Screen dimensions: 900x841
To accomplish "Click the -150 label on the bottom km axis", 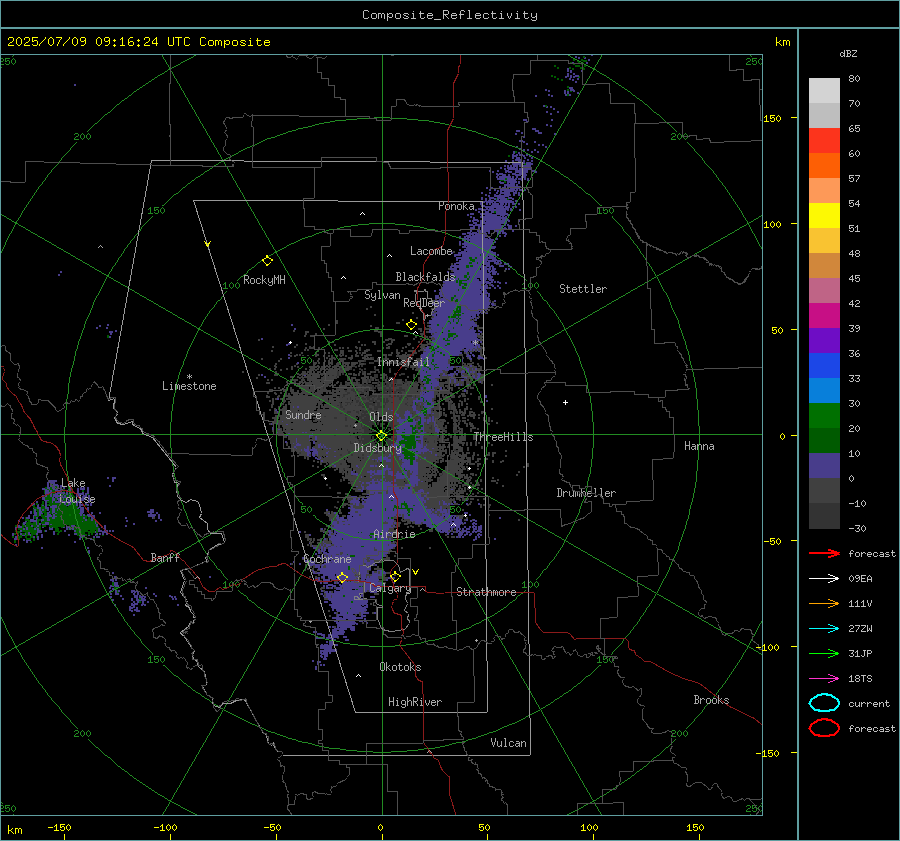I will [59, 828].
